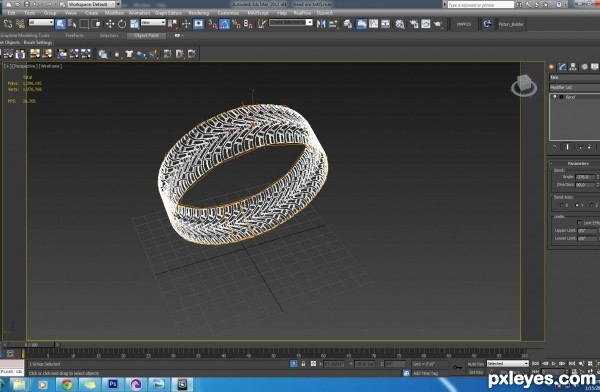Toggle the Angle Snap icon
The width and height of the screenshot is (600, 392).
pyautogui.click(x=224, y=24)
